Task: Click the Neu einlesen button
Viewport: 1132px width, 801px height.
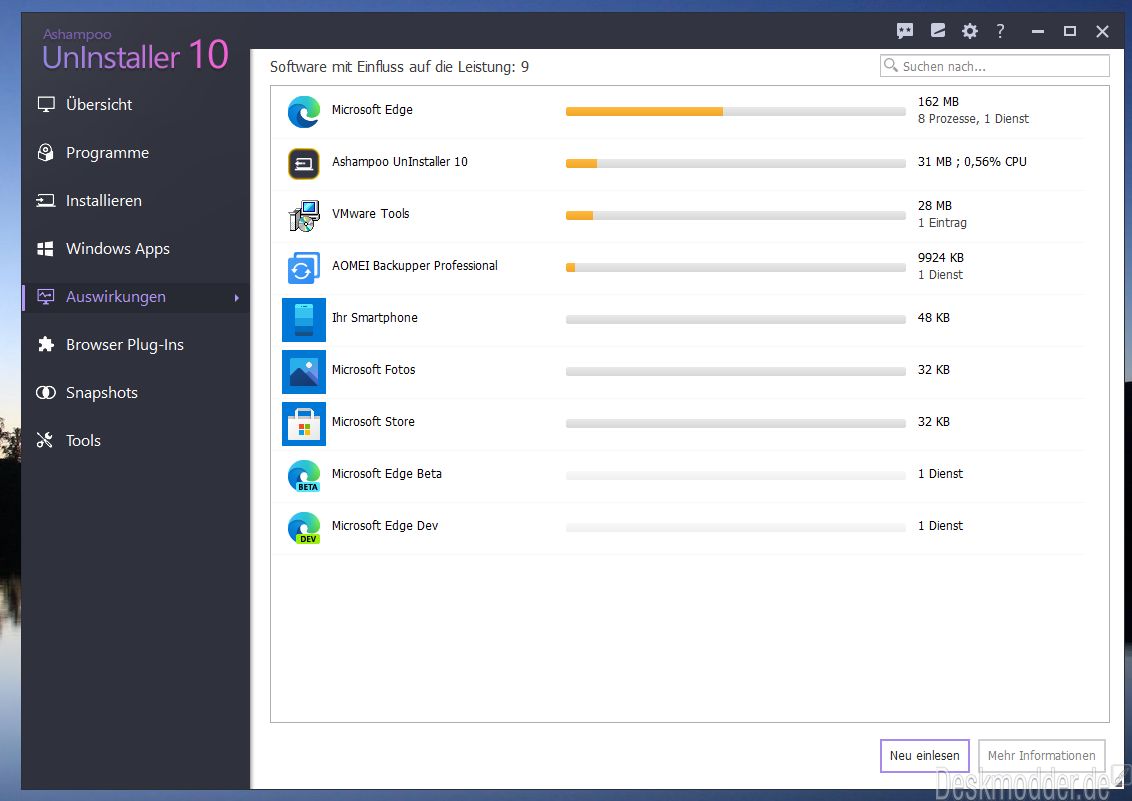Action: pos(924,756)
